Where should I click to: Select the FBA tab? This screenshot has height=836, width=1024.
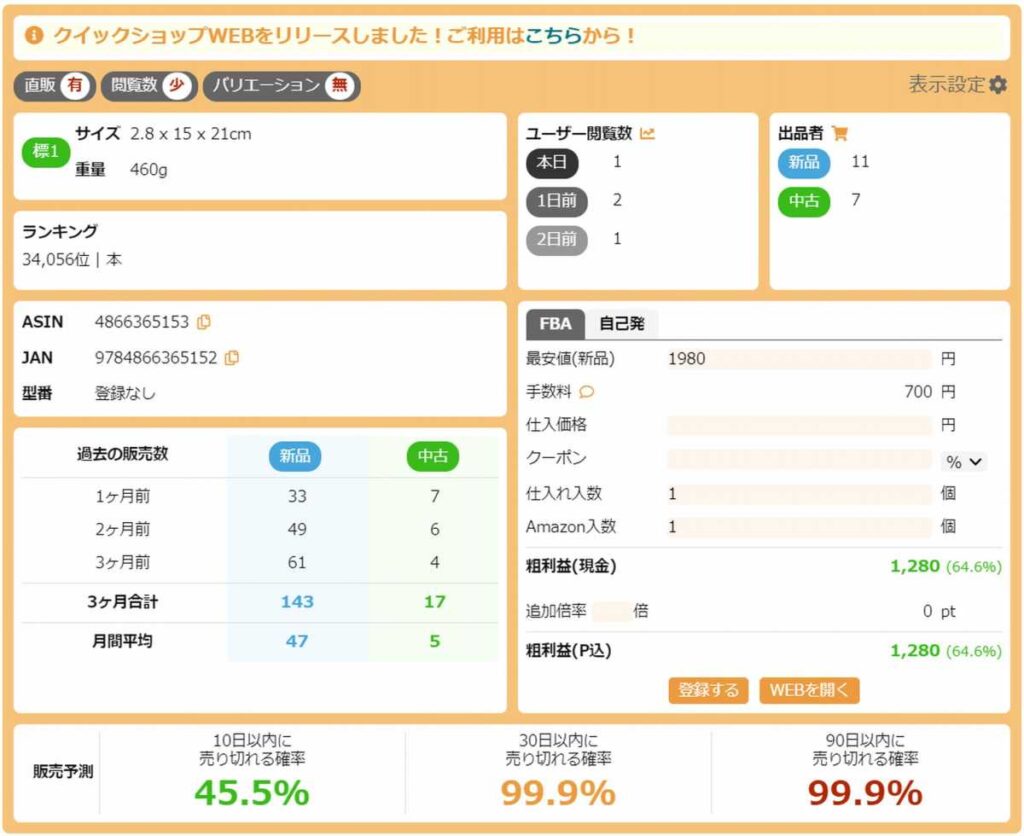pos(555,324)
